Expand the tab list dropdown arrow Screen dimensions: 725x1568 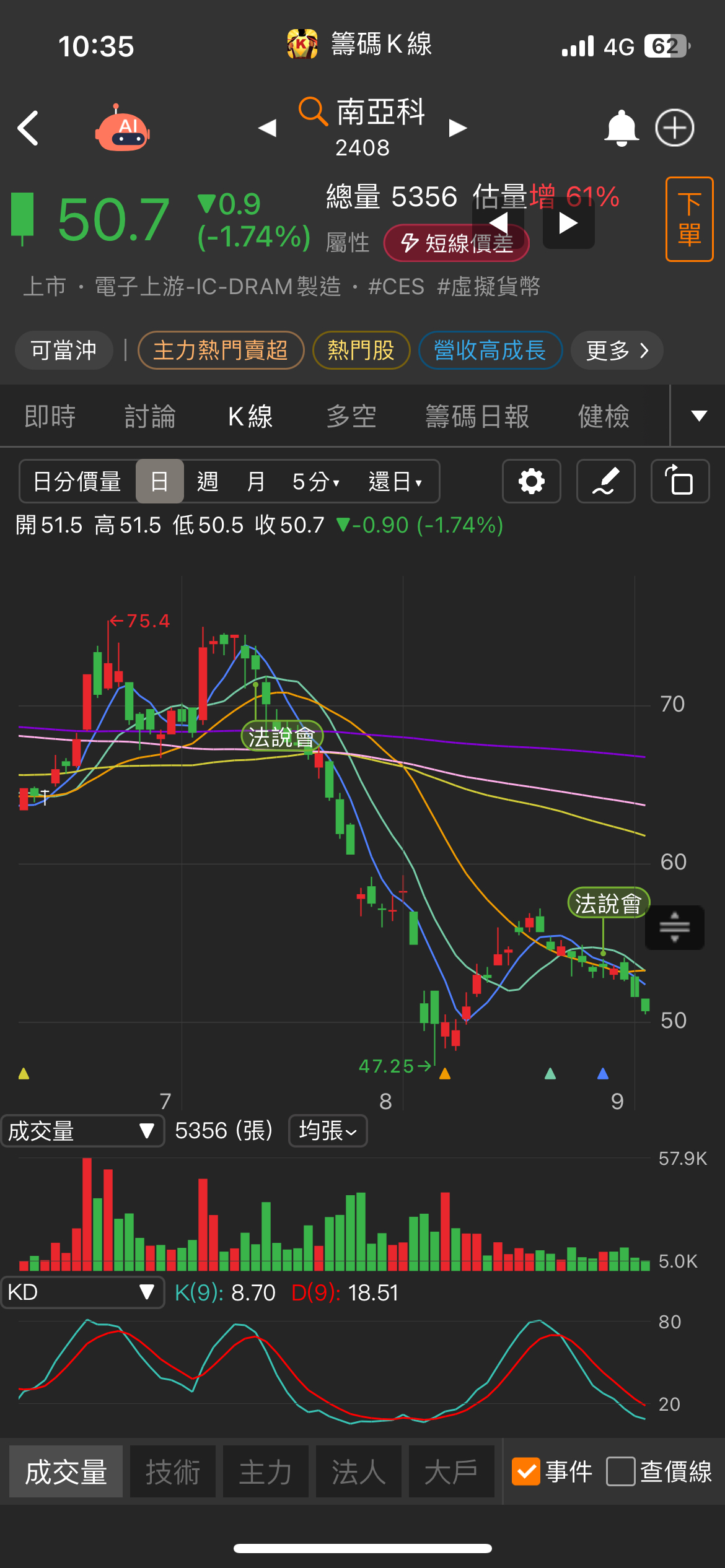click(698, 416)
